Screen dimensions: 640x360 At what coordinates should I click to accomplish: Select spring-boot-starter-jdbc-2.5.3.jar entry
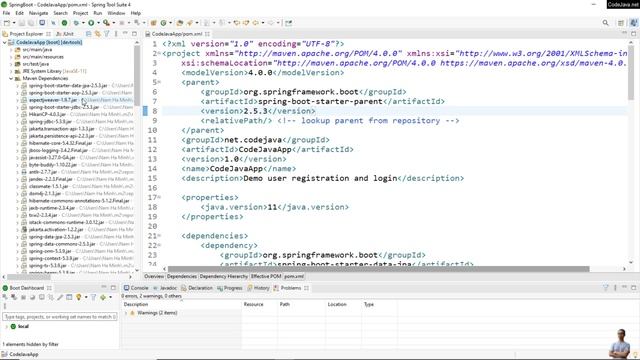coord(64,107)
